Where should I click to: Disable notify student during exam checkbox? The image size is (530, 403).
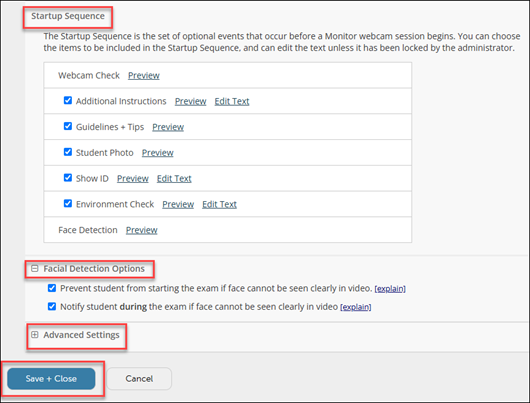click(52, 306)
